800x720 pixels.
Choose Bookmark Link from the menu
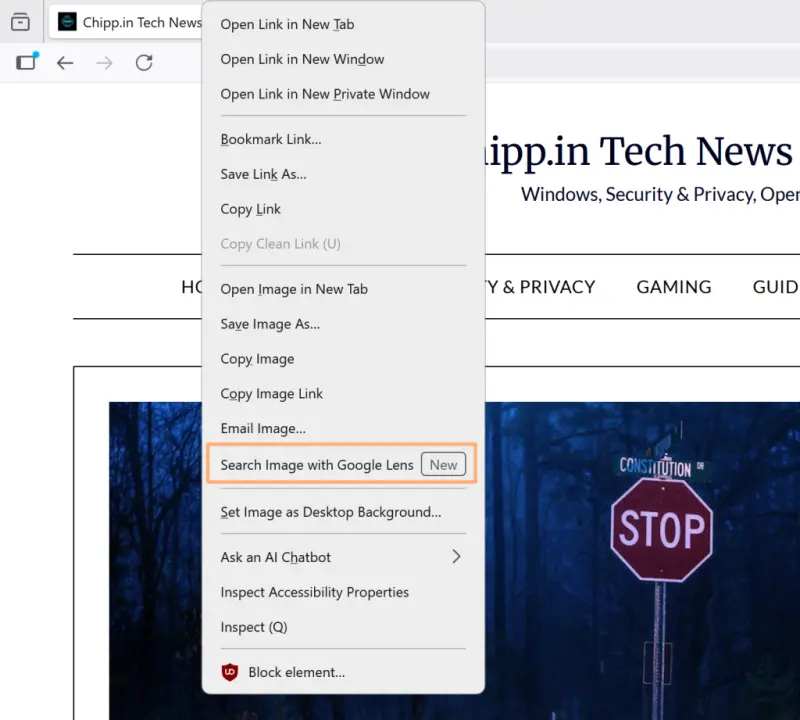point(270,139)
